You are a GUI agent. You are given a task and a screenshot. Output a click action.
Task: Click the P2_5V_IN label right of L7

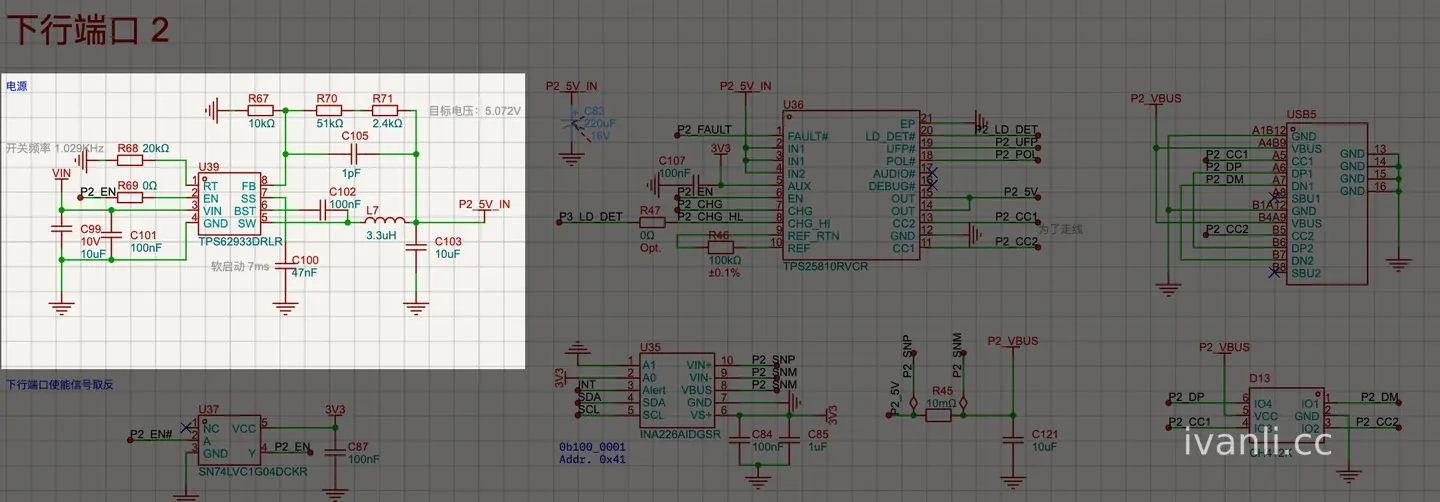(484, 204)
